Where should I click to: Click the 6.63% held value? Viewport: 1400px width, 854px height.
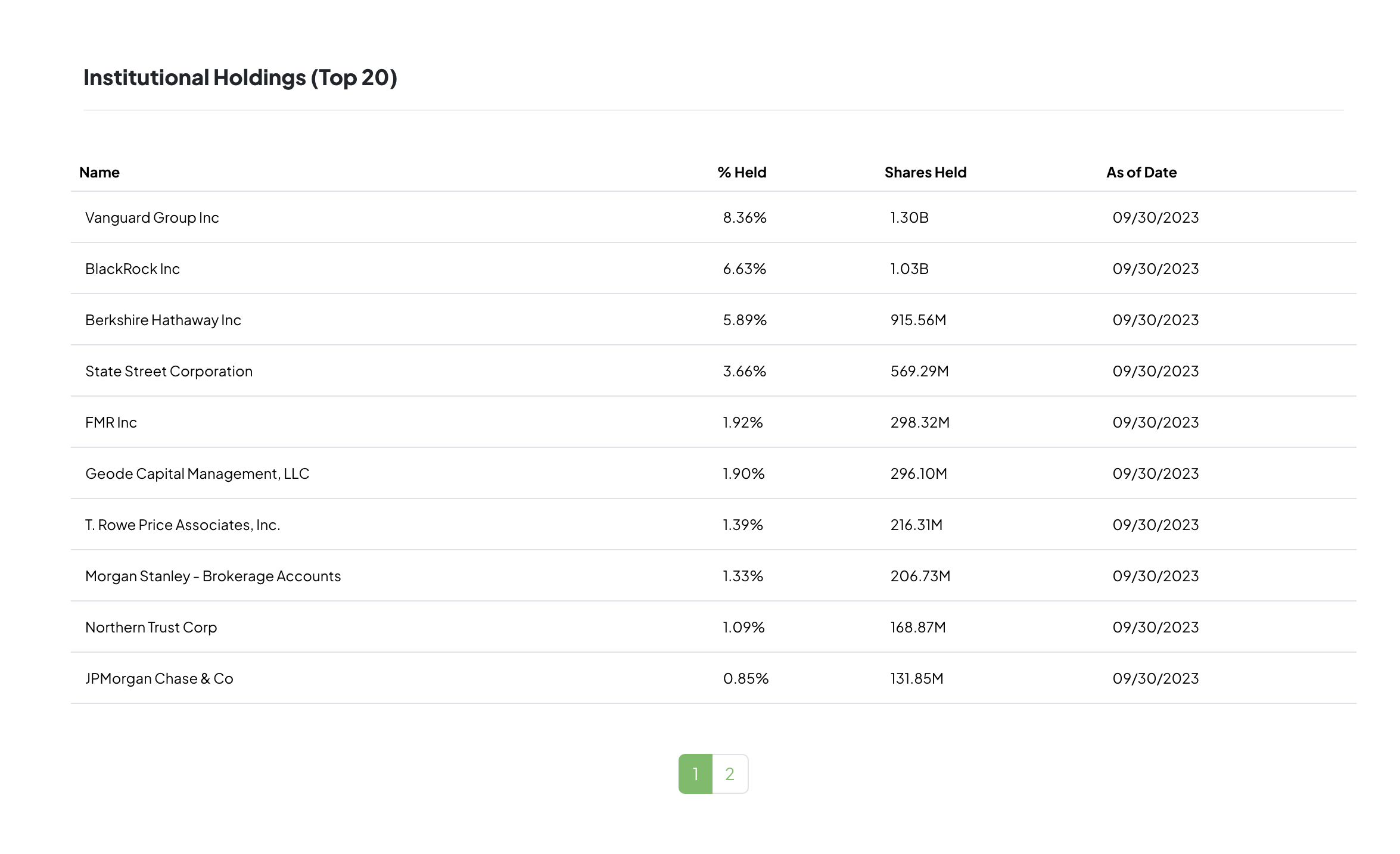tap(745, 269)
